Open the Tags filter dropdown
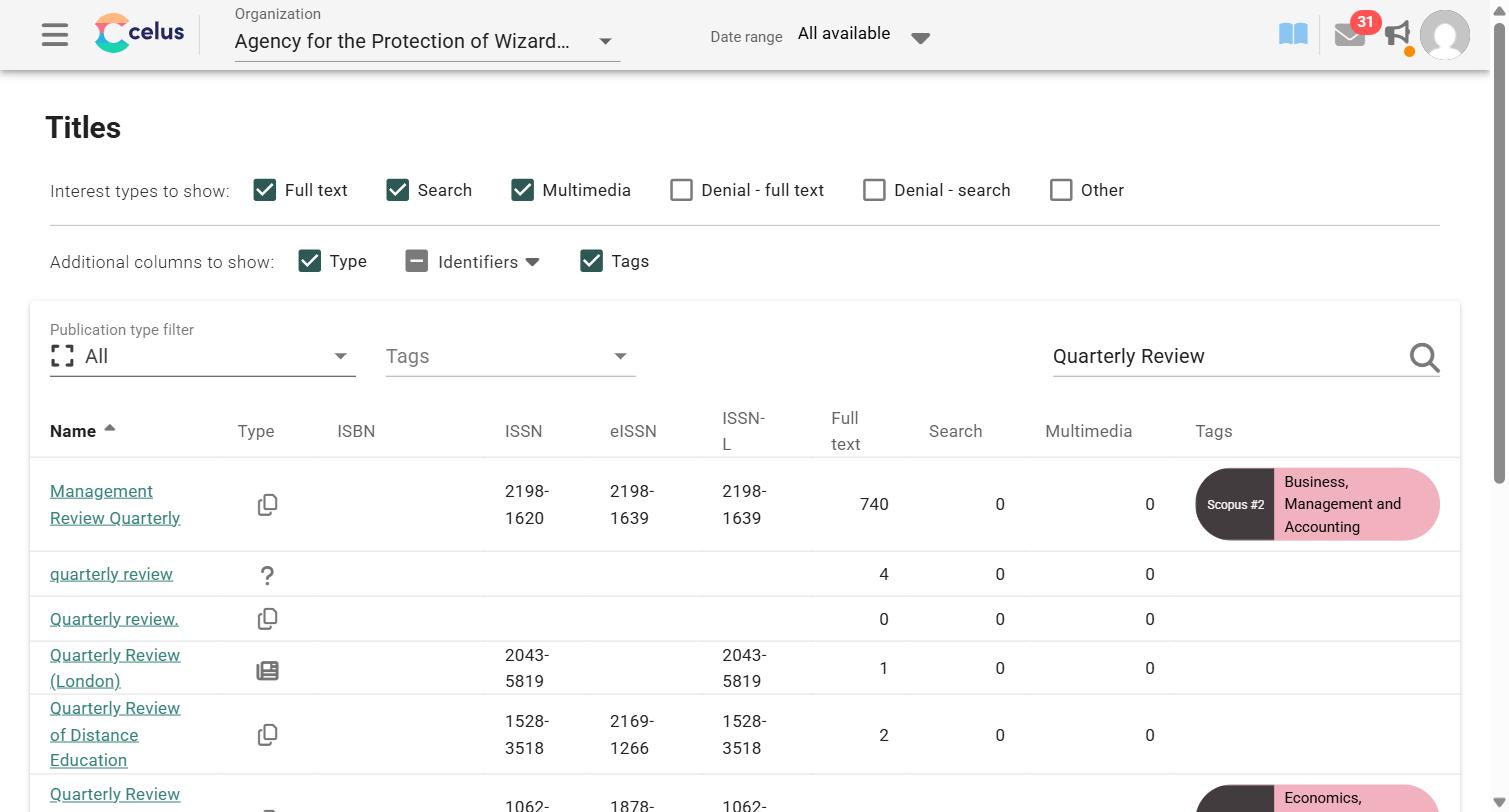Image resolution: width=1509 pixels, height=812 pixels. click(x=511, y=356)
